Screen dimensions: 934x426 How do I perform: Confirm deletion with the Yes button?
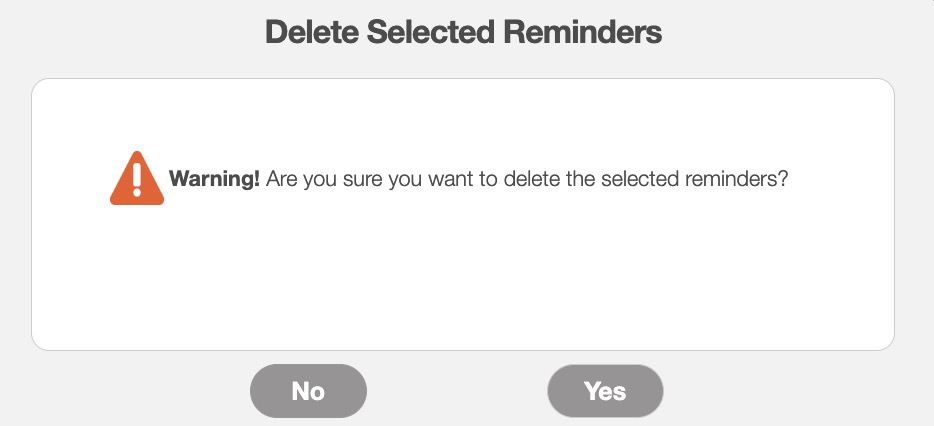click(605, 390)
